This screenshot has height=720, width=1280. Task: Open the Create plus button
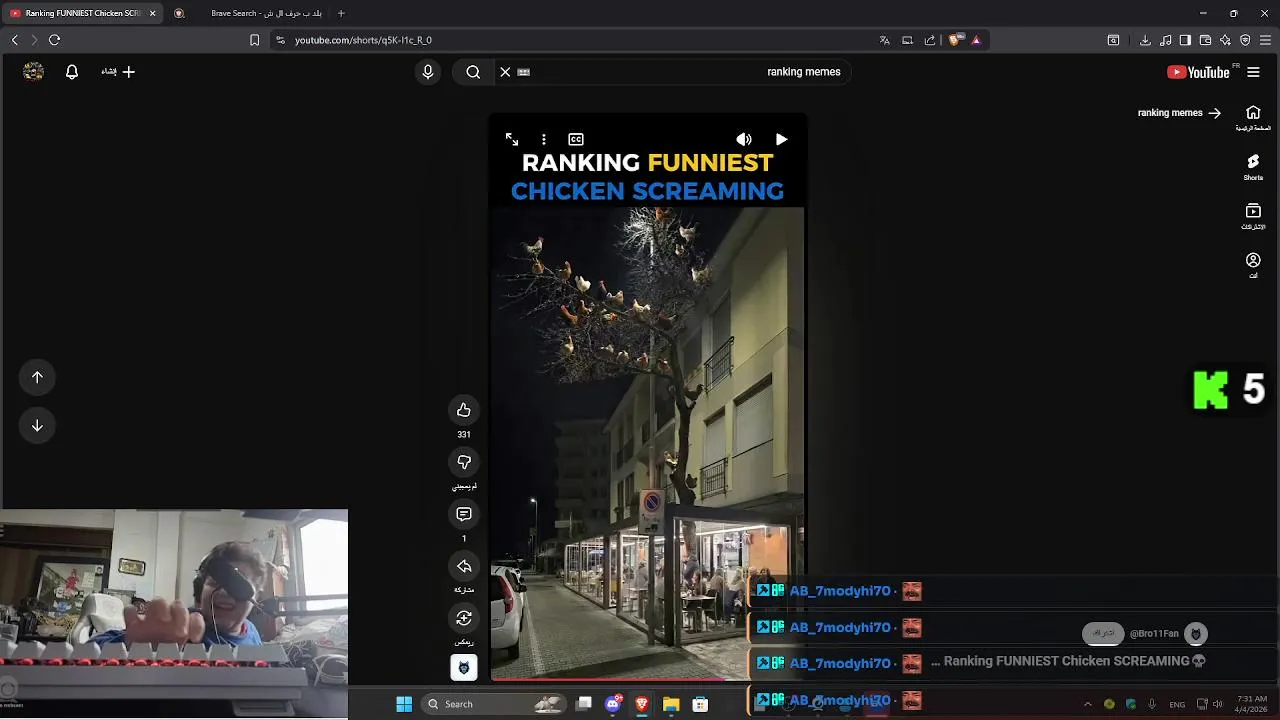(x=118, y=72)
